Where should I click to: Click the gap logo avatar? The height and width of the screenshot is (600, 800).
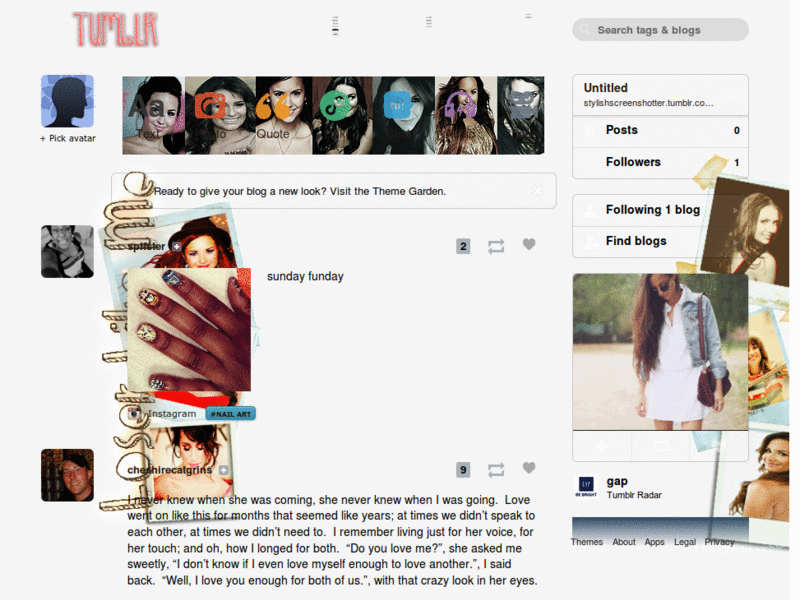[586, 486]
